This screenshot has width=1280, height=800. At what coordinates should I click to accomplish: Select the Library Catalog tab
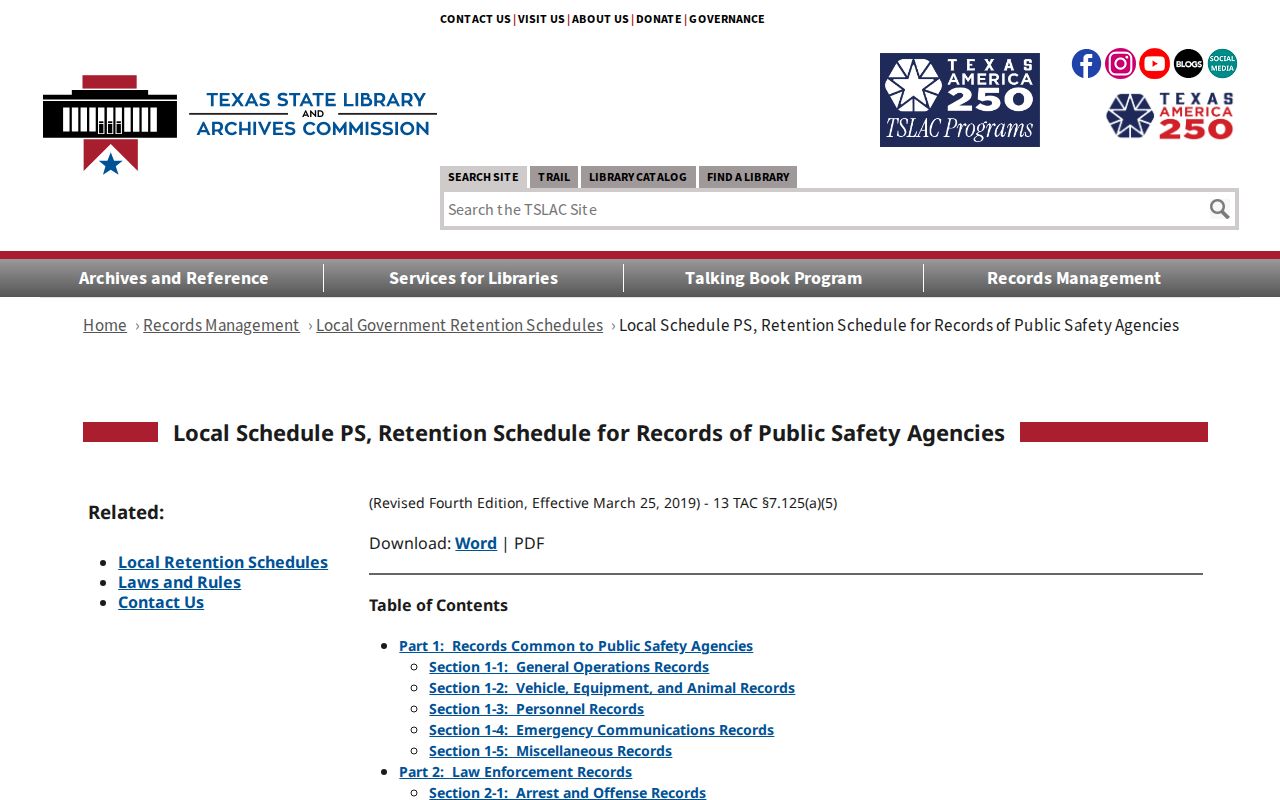click(x=638, y=177)
